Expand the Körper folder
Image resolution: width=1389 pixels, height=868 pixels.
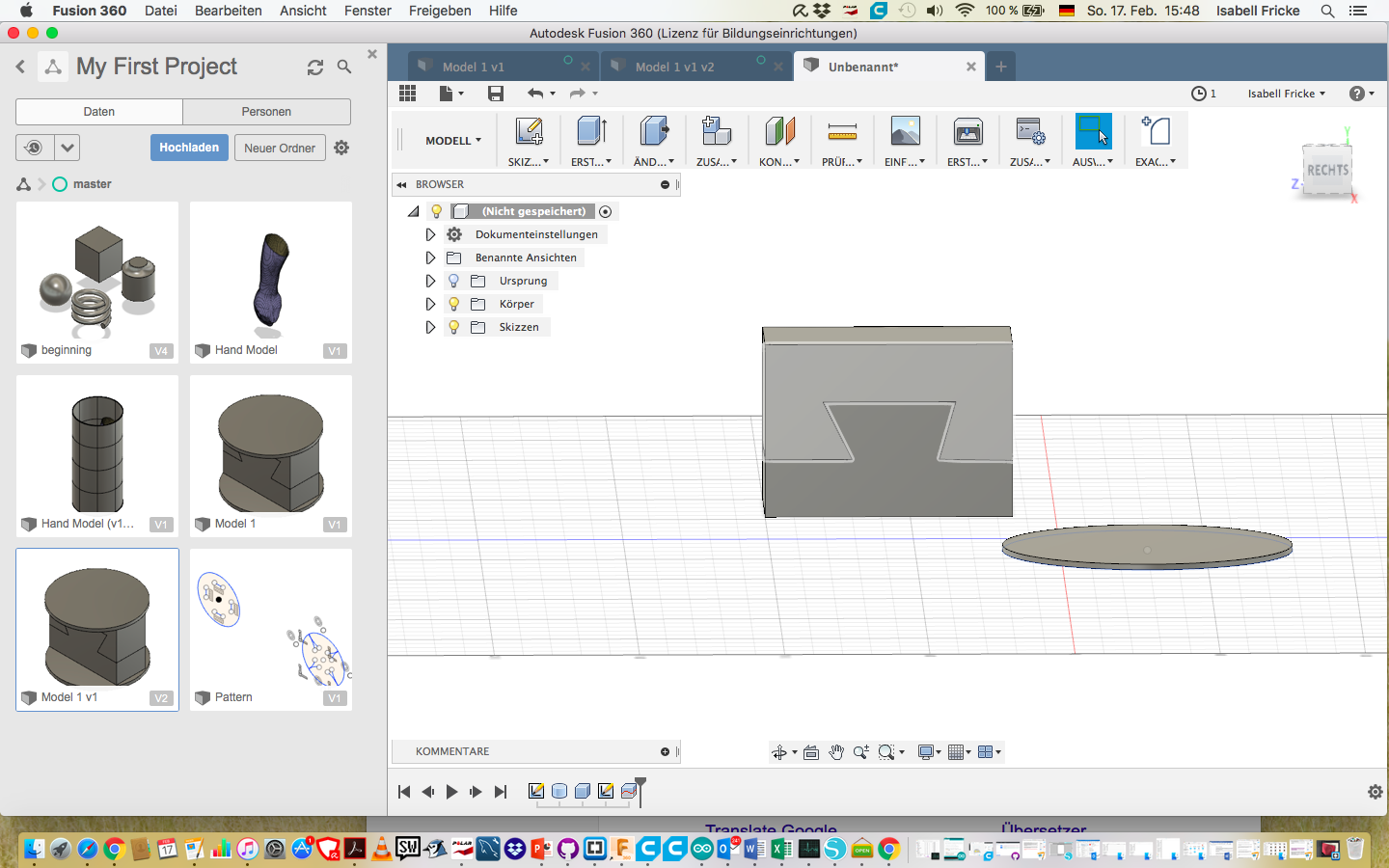pyautogui.click(x=430, y=304)
